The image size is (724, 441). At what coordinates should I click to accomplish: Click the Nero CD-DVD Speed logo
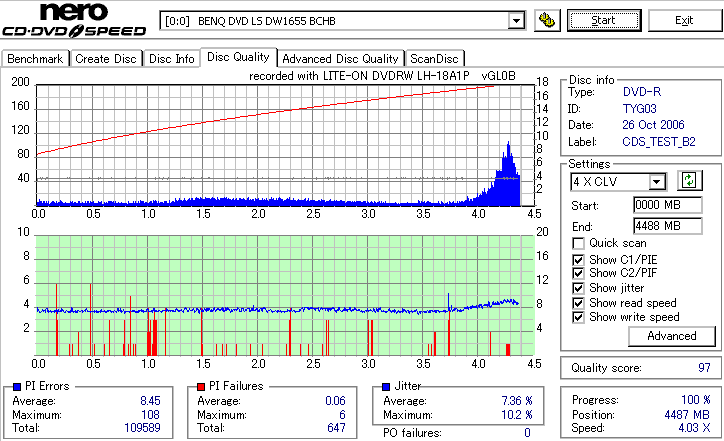pyautogui.click(x=74, y=20)
